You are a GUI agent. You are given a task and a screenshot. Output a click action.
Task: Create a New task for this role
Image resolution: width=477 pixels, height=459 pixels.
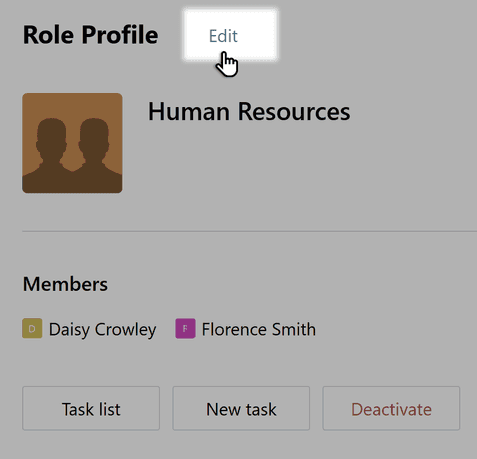pos(241,408)
